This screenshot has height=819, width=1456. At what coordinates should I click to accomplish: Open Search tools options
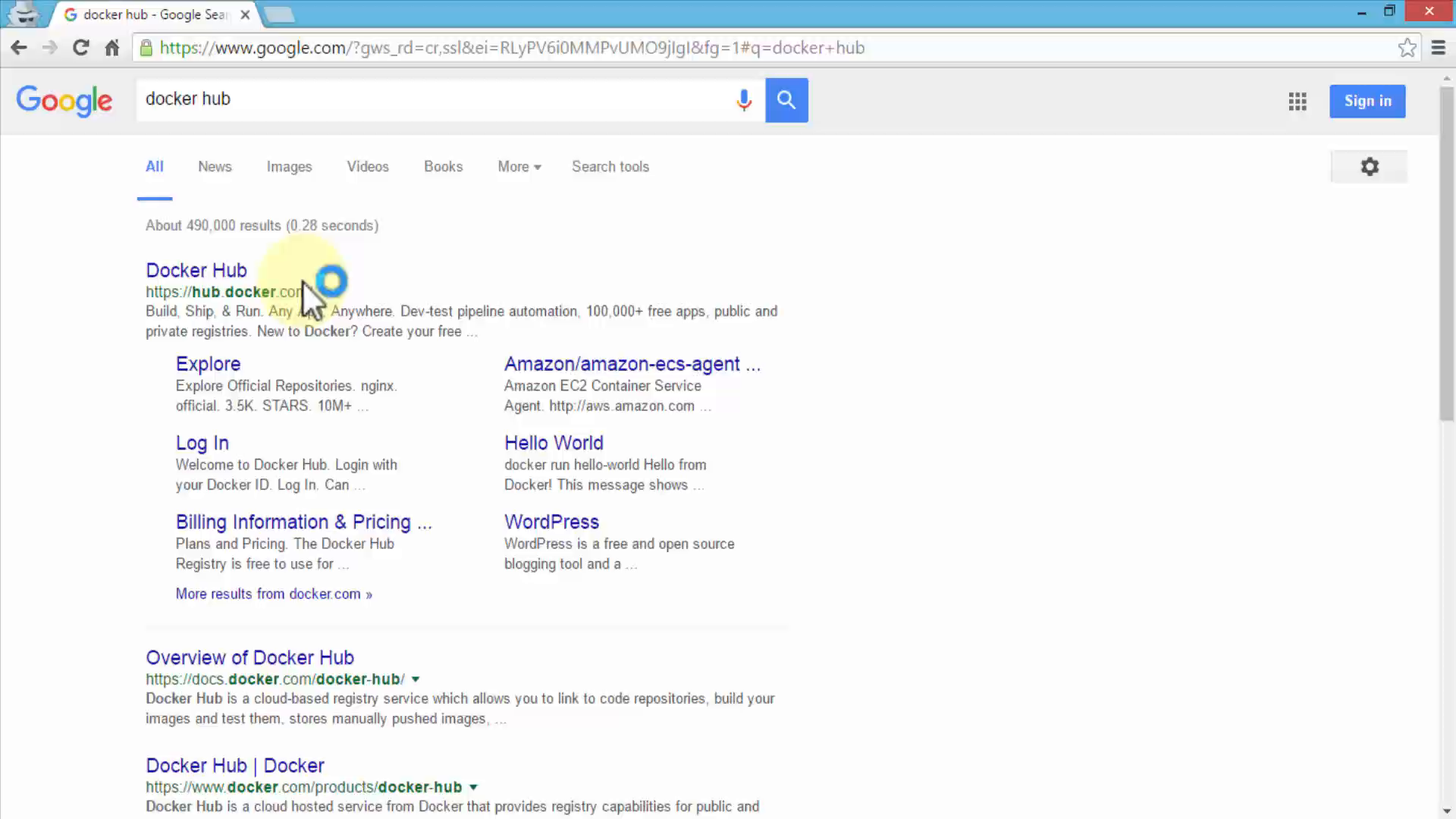610,167
